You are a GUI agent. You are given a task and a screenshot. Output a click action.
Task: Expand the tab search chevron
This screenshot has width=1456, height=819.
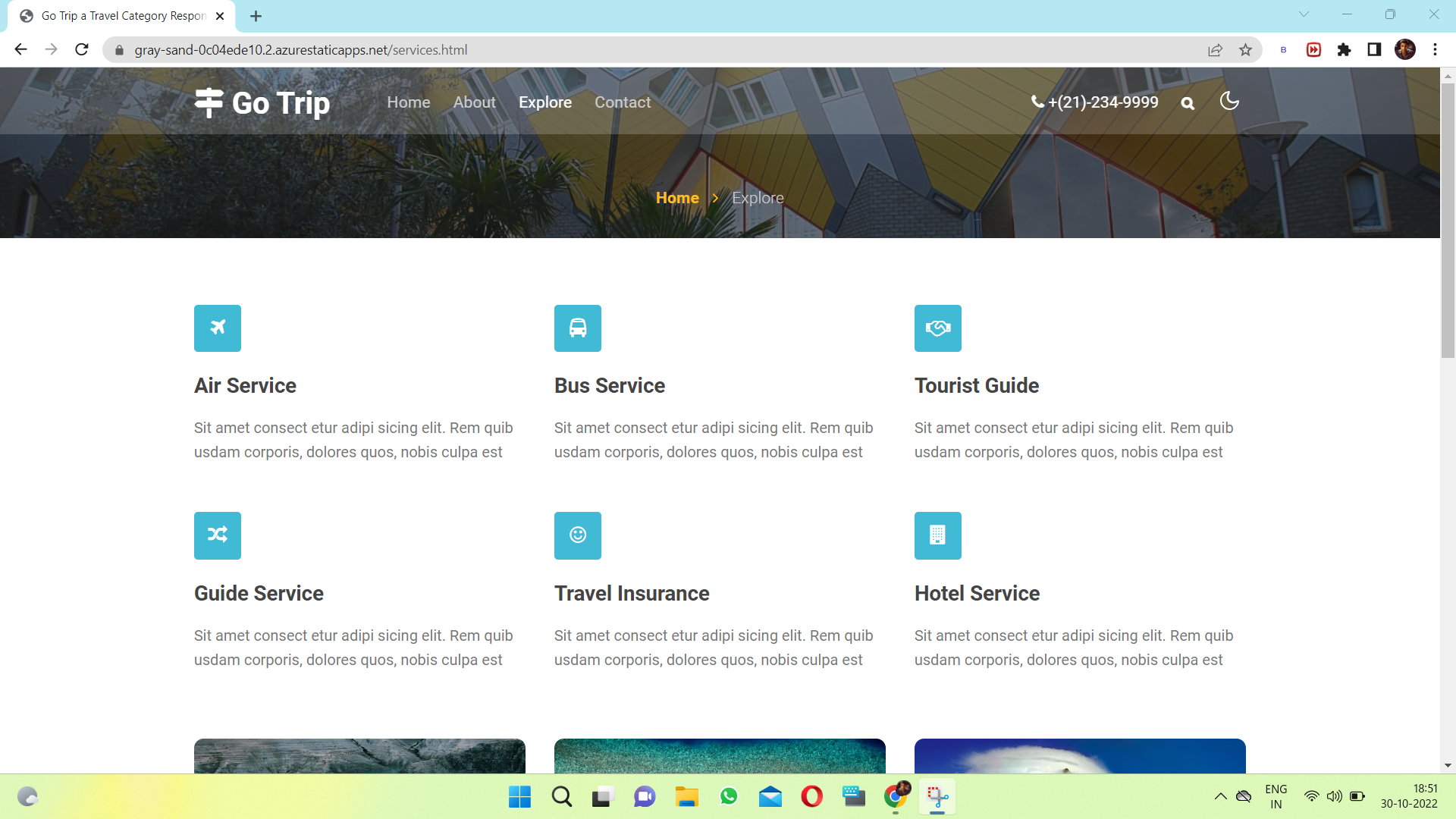[x=1304, y=14]
